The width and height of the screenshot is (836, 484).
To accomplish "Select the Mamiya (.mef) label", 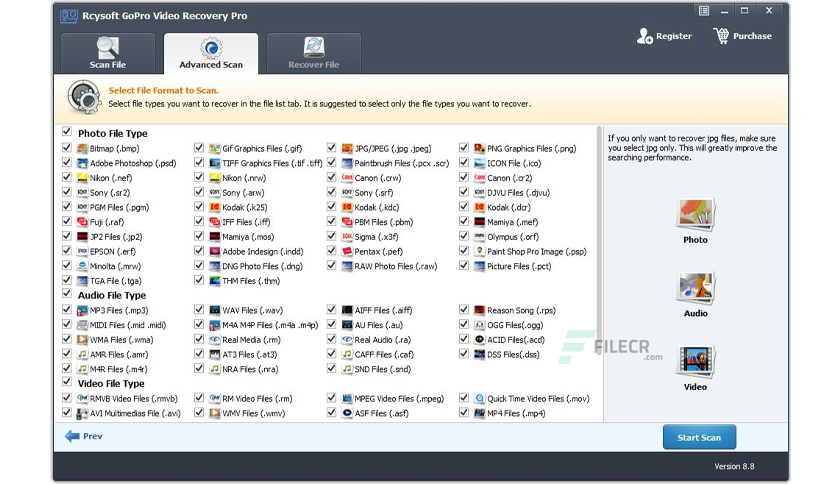I will [x=512, y=222].
